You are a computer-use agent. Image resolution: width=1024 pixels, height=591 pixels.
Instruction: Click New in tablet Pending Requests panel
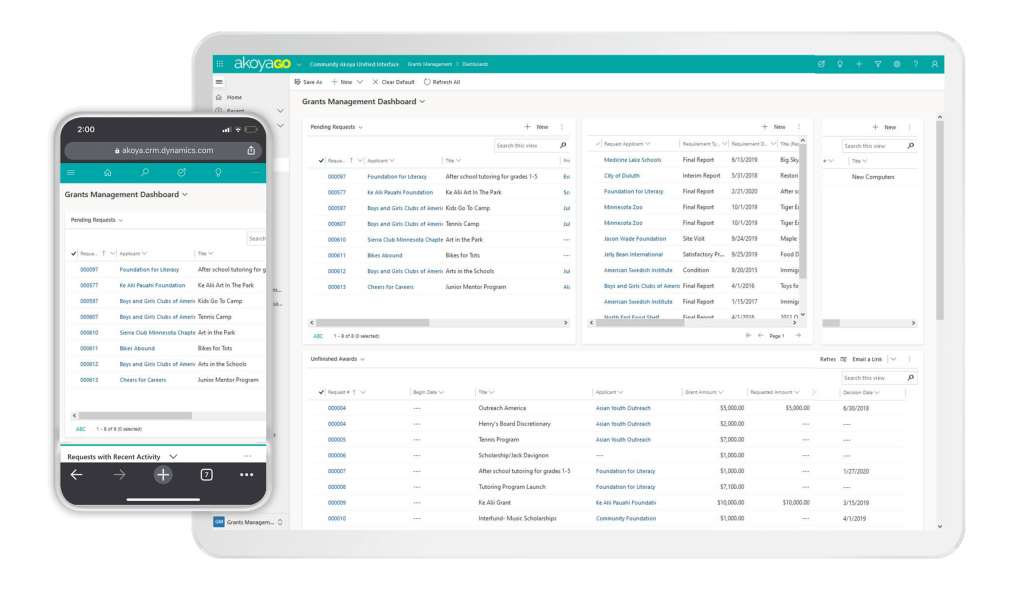(537, 127)
